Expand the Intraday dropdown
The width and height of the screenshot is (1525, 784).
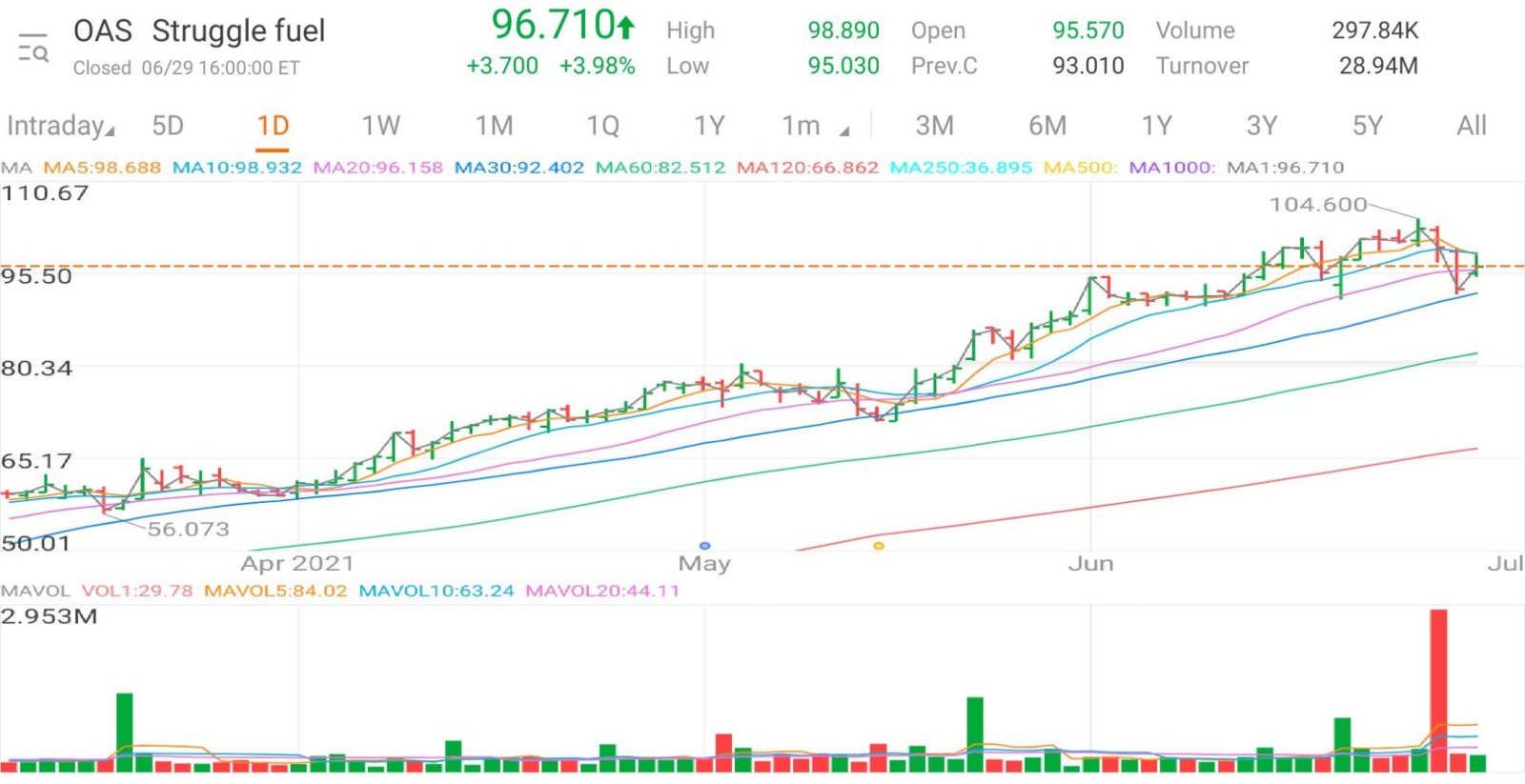click(x=60, y=126)
